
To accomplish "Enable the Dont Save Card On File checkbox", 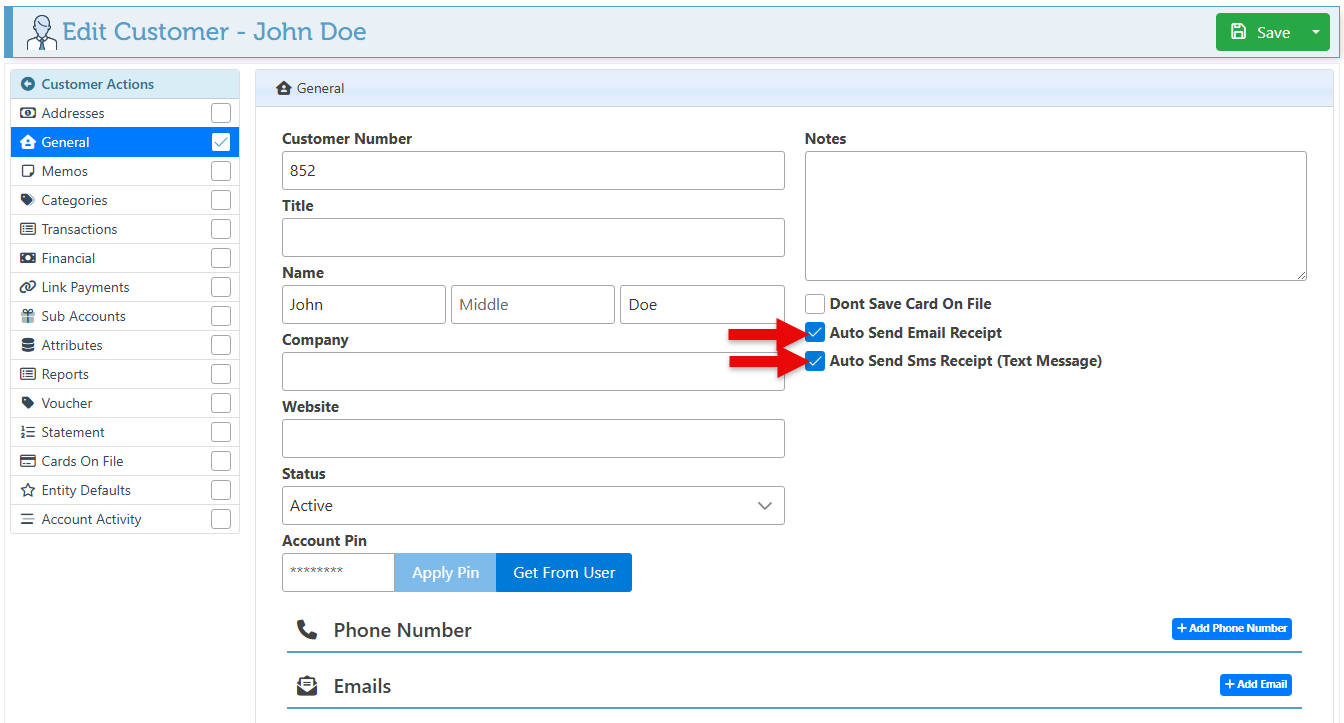I will coord(815,304).
